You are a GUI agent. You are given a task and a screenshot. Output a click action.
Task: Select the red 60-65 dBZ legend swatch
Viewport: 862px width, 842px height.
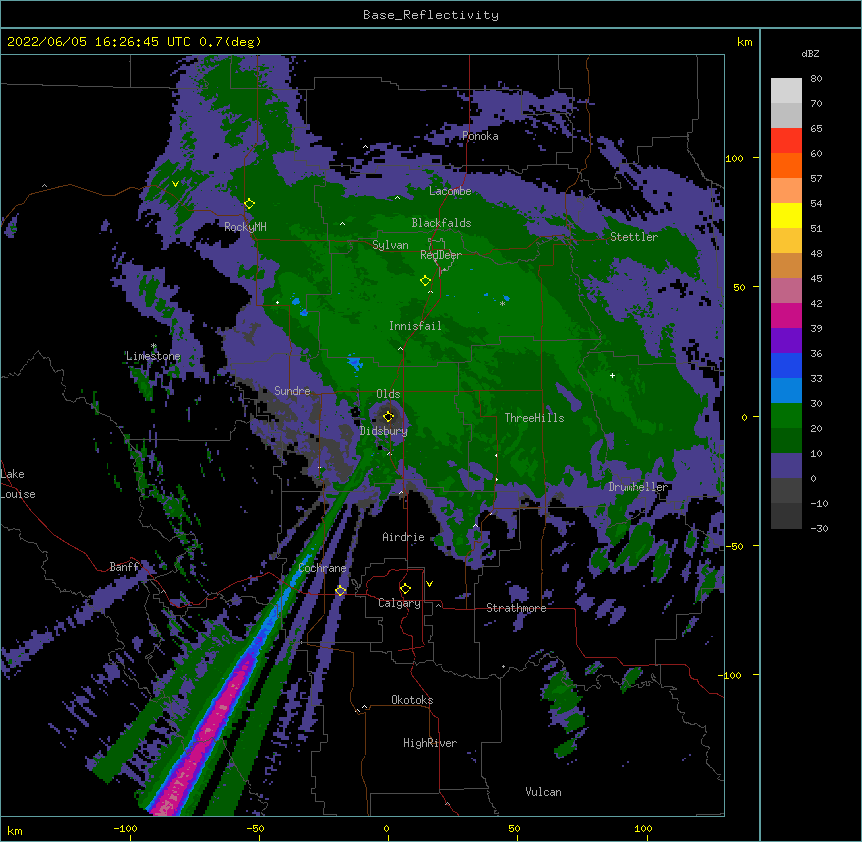coord(786,141)
